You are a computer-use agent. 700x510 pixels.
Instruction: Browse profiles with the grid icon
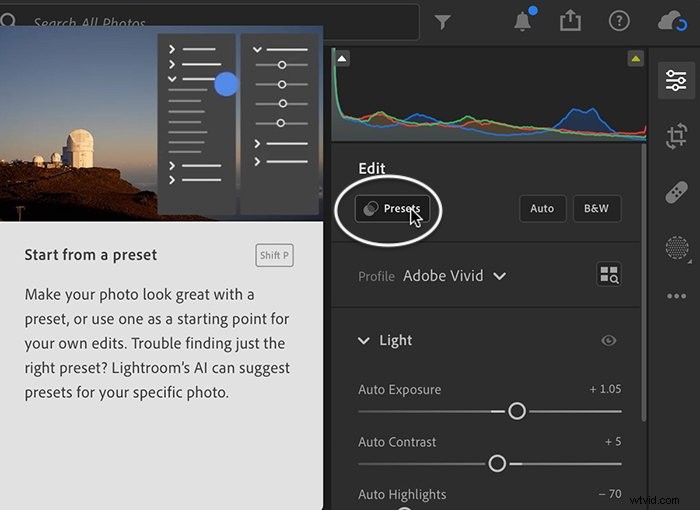point(608,274)
